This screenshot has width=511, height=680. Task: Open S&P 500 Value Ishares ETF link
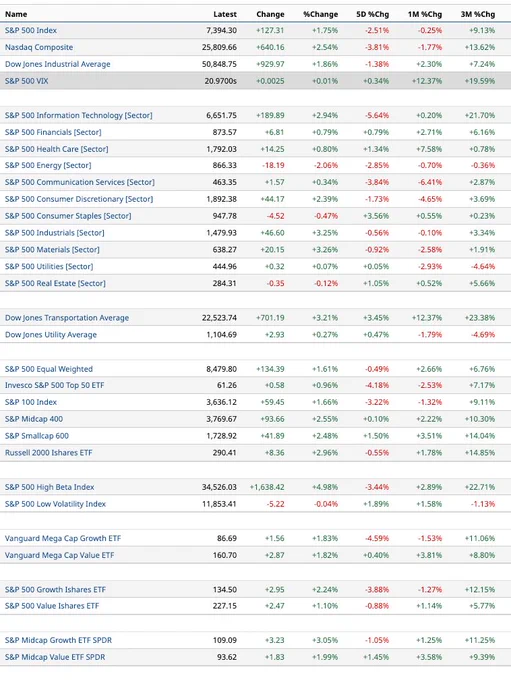52,606
